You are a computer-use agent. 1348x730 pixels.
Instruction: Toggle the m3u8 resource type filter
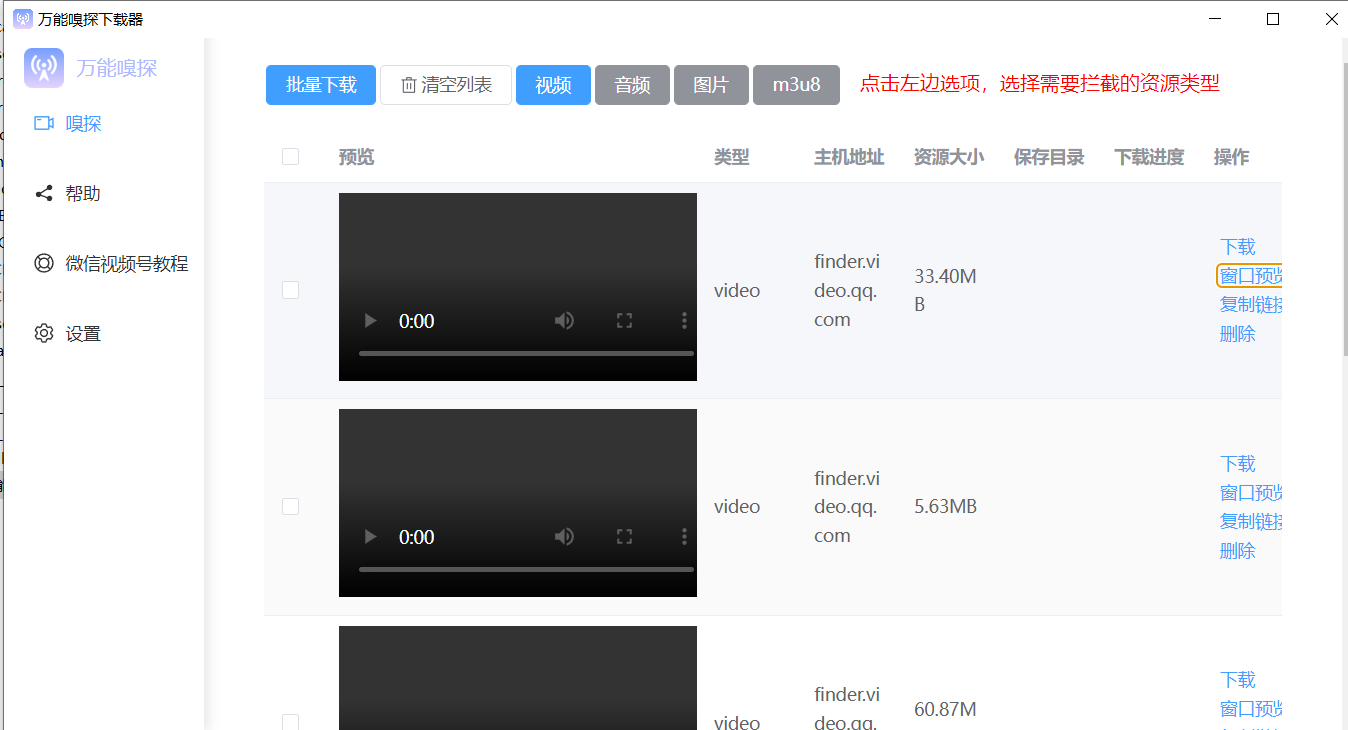[x=796, y=85]
